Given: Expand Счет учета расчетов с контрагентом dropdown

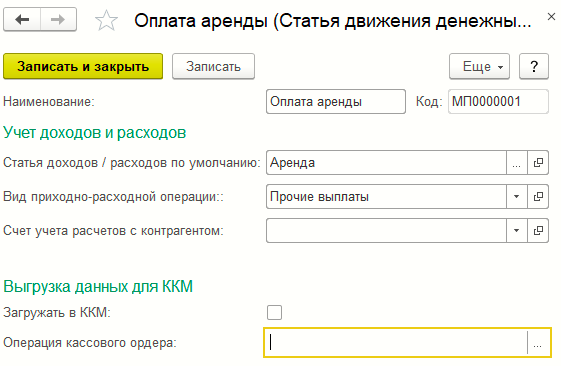Looking at the screenshot, I should click(517, 230).
